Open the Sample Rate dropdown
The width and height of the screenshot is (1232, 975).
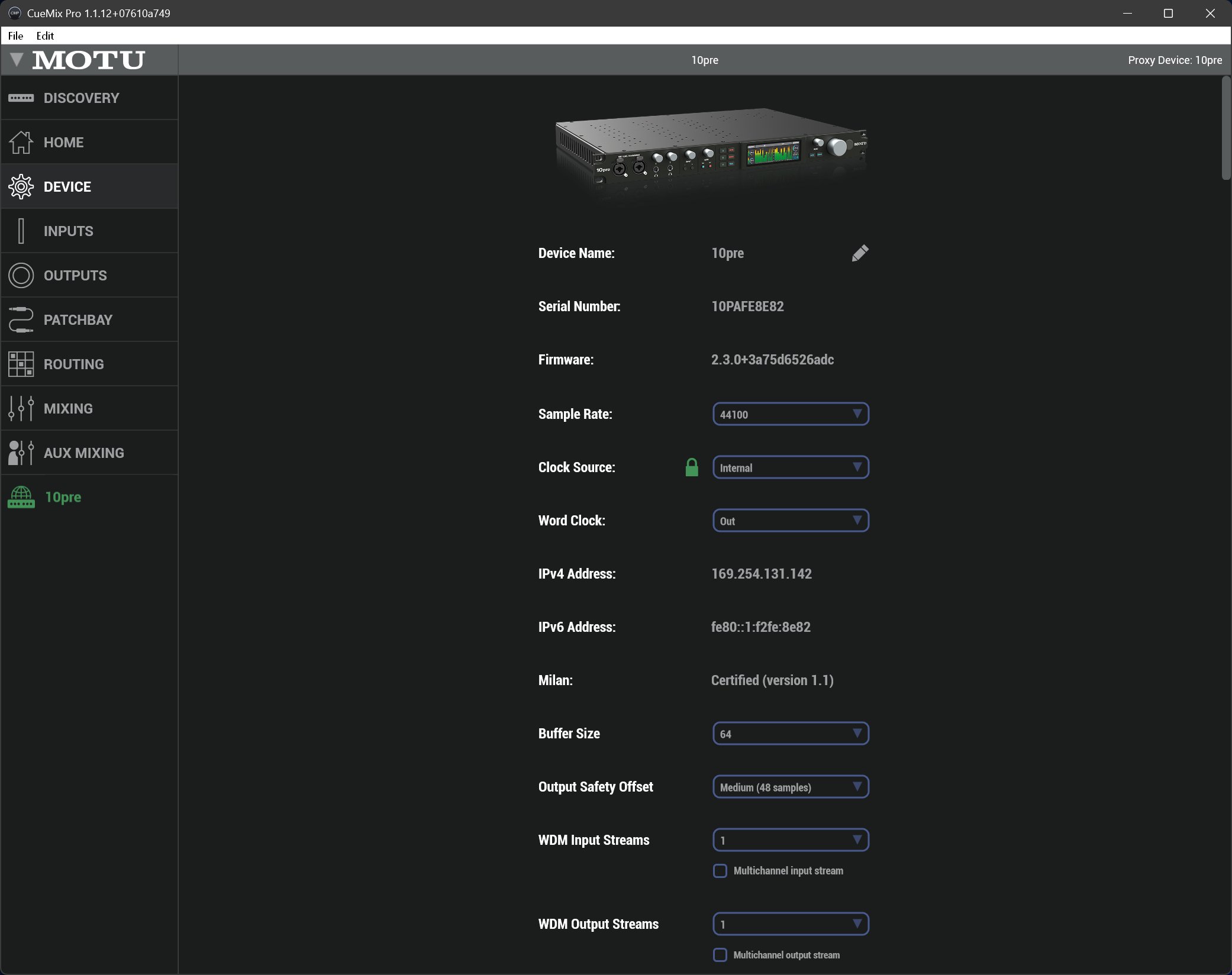coord(791,414)
